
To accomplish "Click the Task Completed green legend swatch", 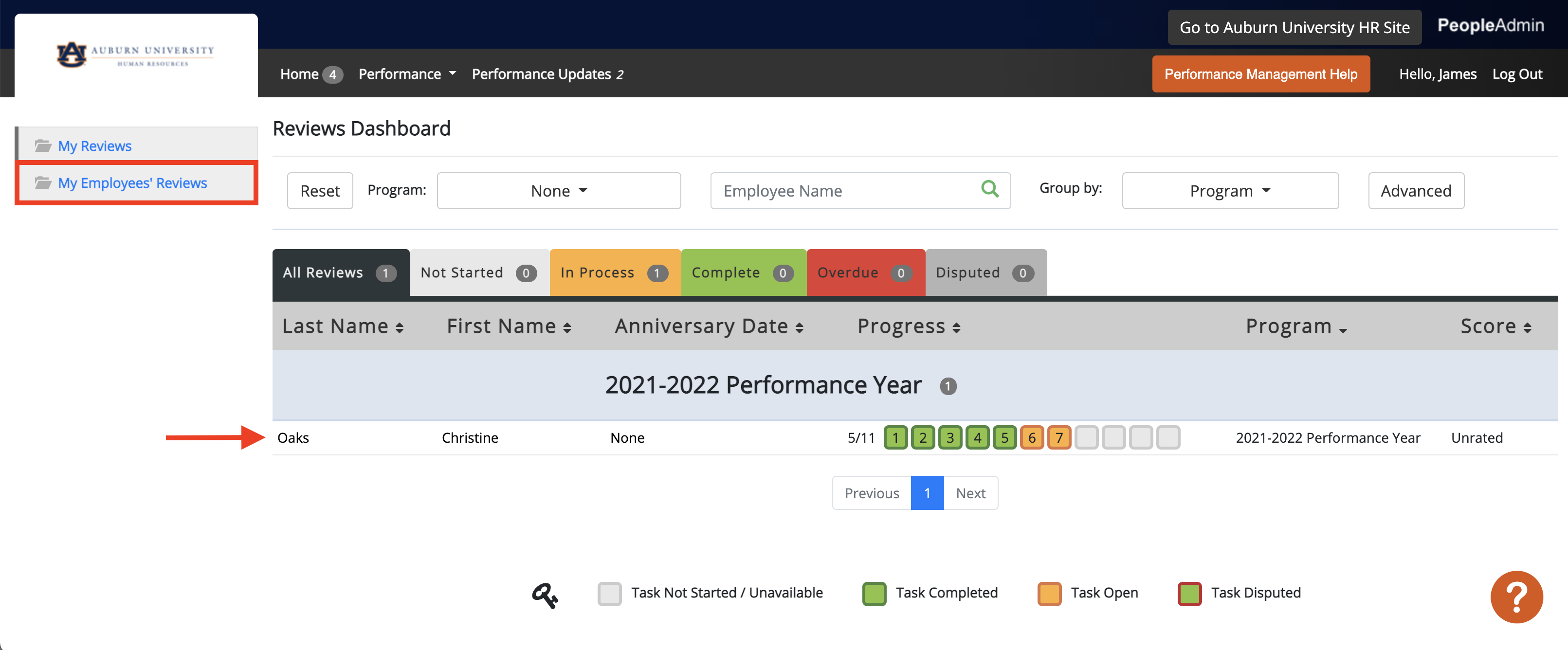I will click(x=874, y=594).
